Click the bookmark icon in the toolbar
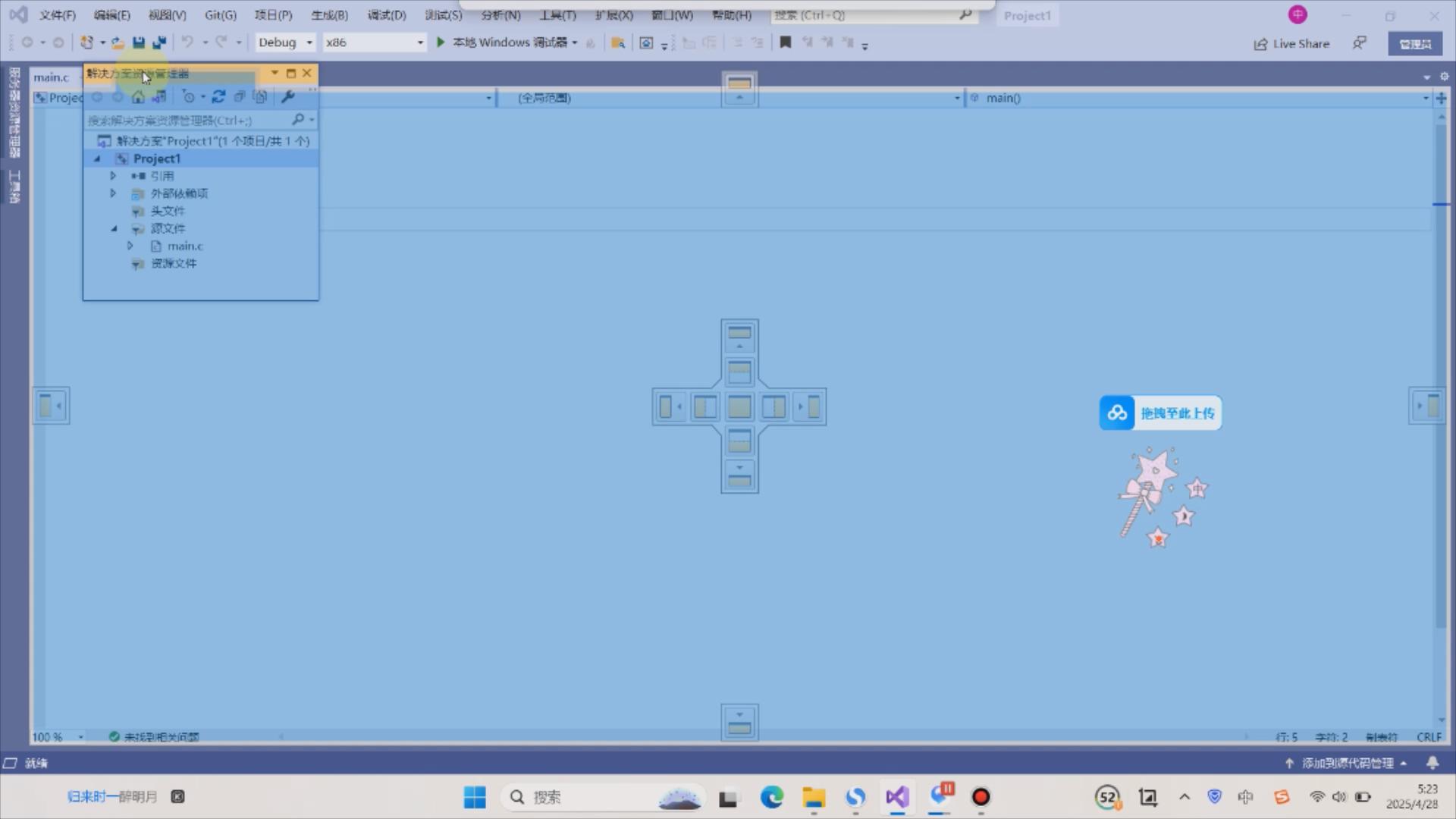Image resolution: width=1456 pixels, height=819 pixels. pos(786,42)
